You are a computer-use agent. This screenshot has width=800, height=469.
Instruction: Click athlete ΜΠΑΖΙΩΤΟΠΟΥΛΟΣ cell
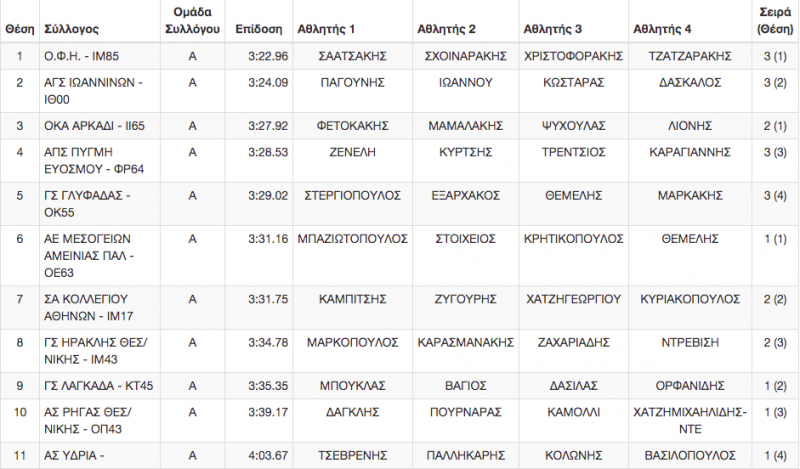pos(353,239)
